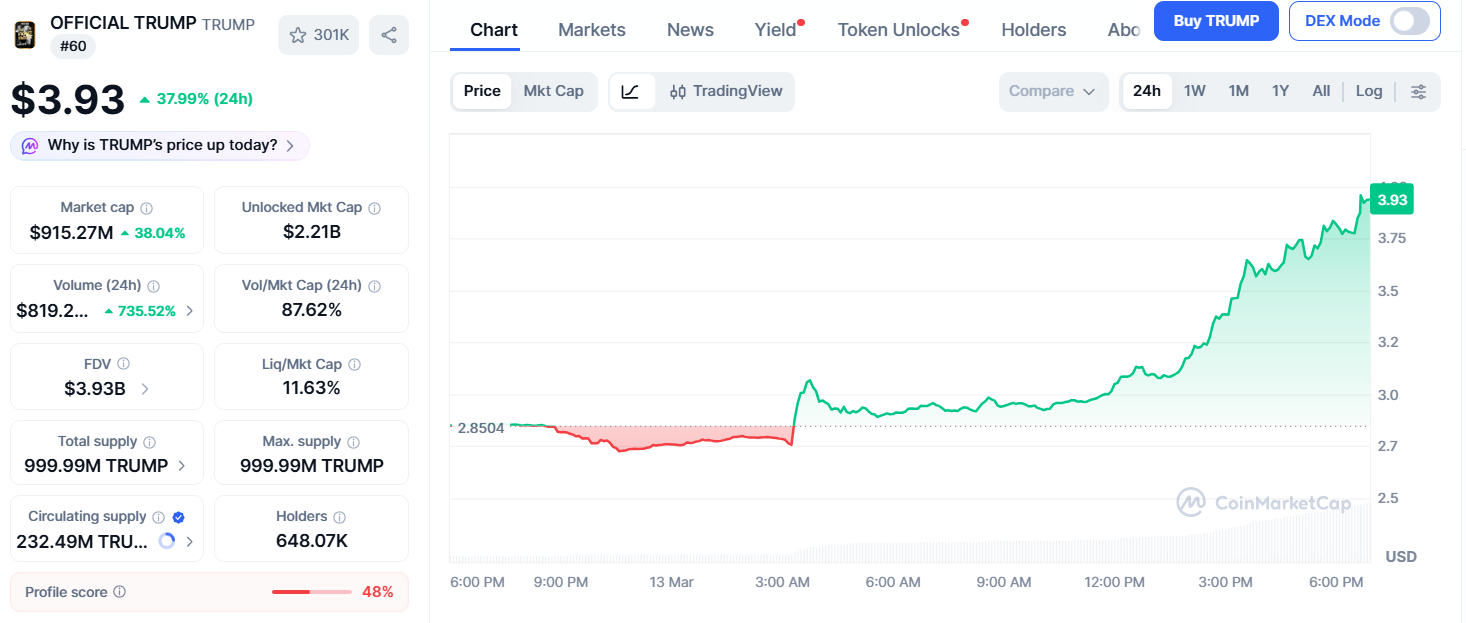Click the Profile score red progress bar
Screen dimensions: 1466x623
[311, 592]
